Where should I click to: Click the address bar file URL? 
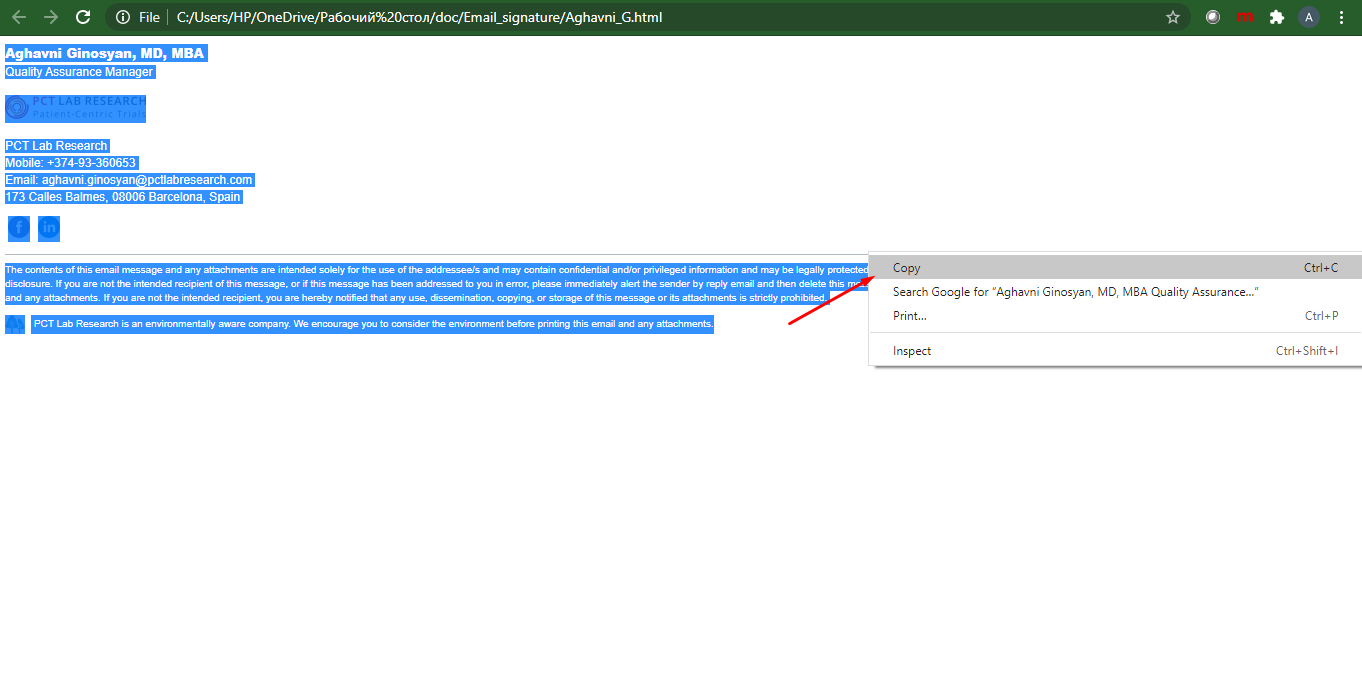(419, 17)
